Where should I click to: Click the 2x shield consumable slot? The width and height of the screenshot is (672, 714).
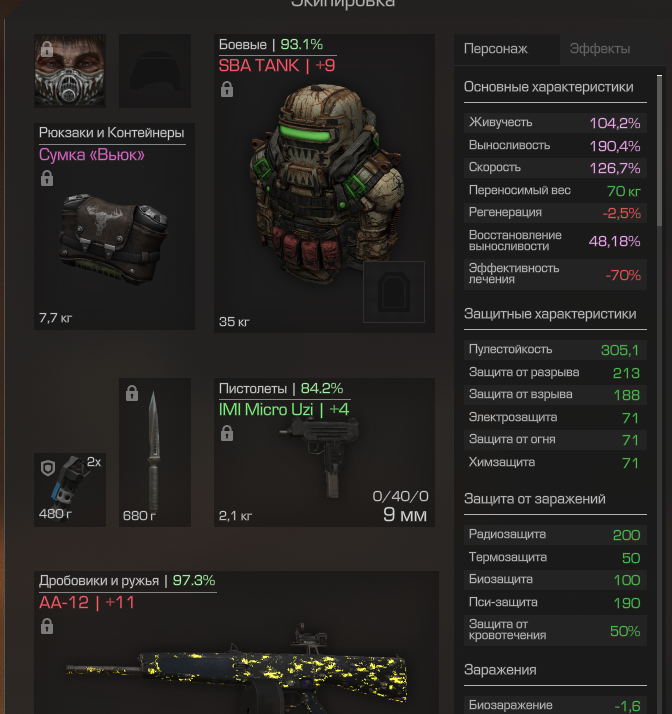[70, 490]
